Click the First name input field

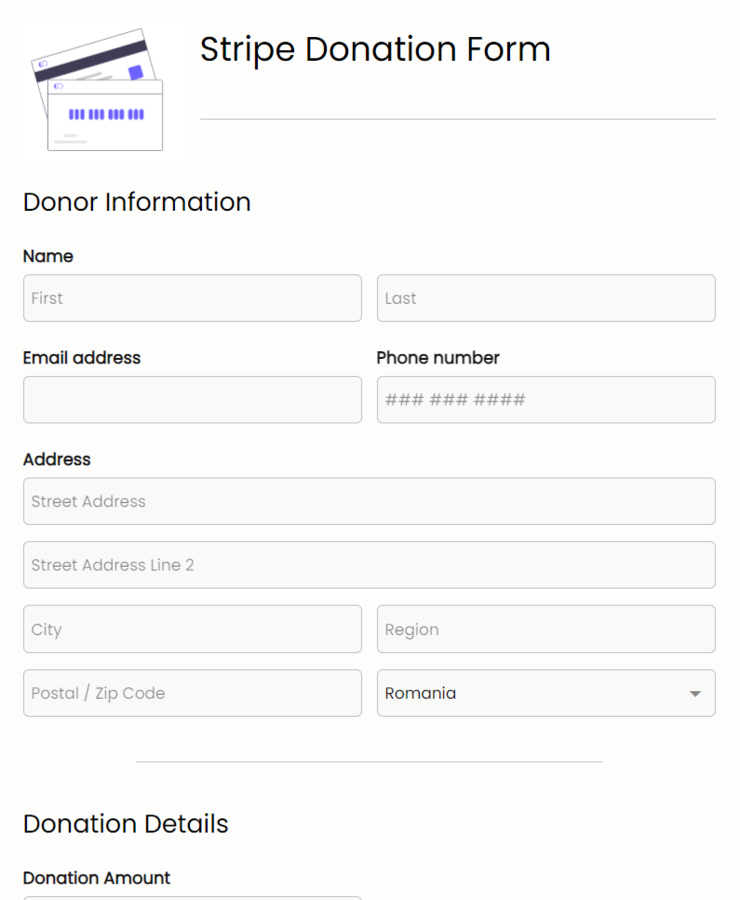[192, 298]
